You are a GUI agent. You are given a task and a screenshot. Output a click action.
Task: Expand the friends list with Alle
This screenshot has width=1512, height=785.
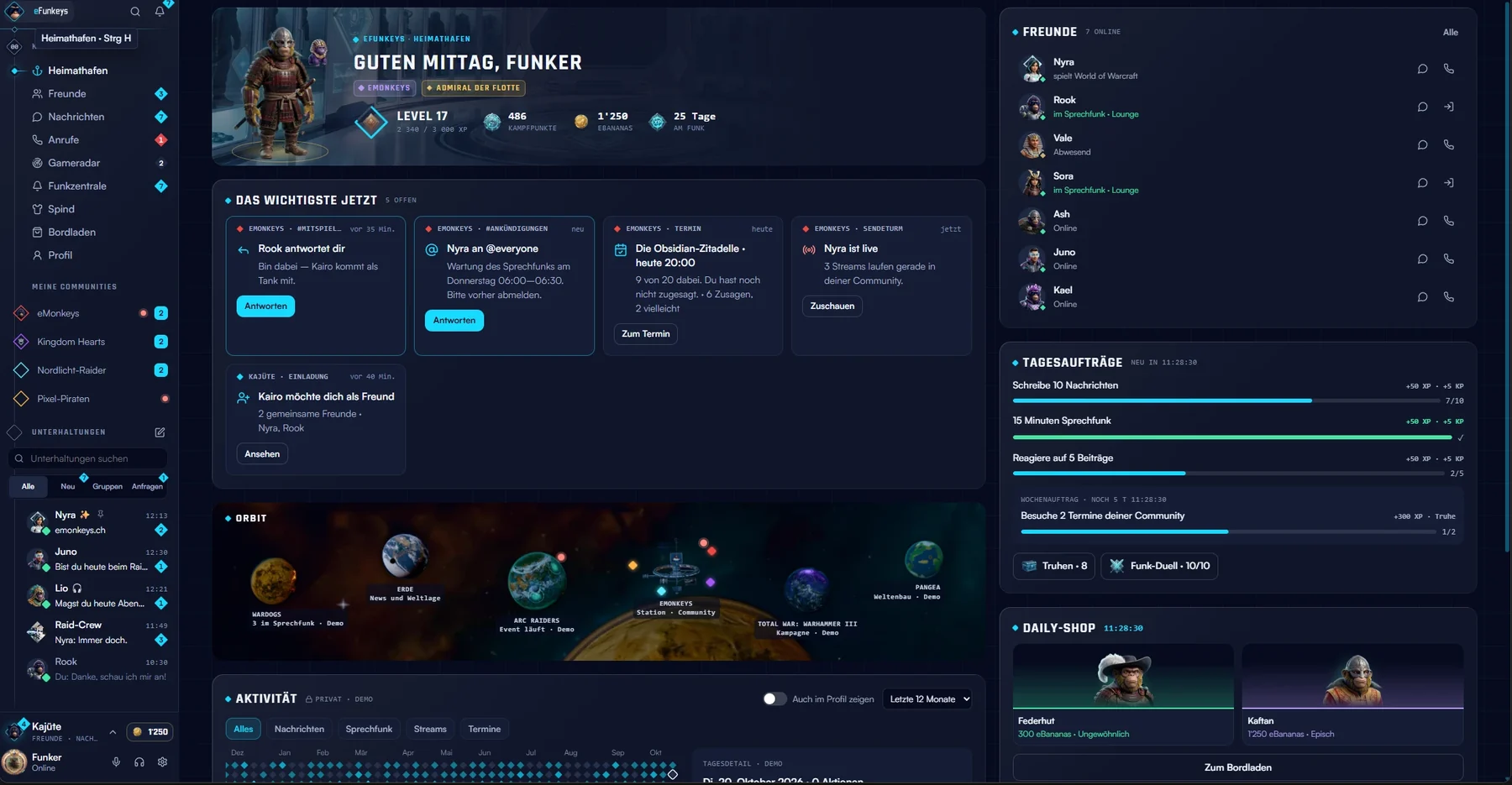1450,33
